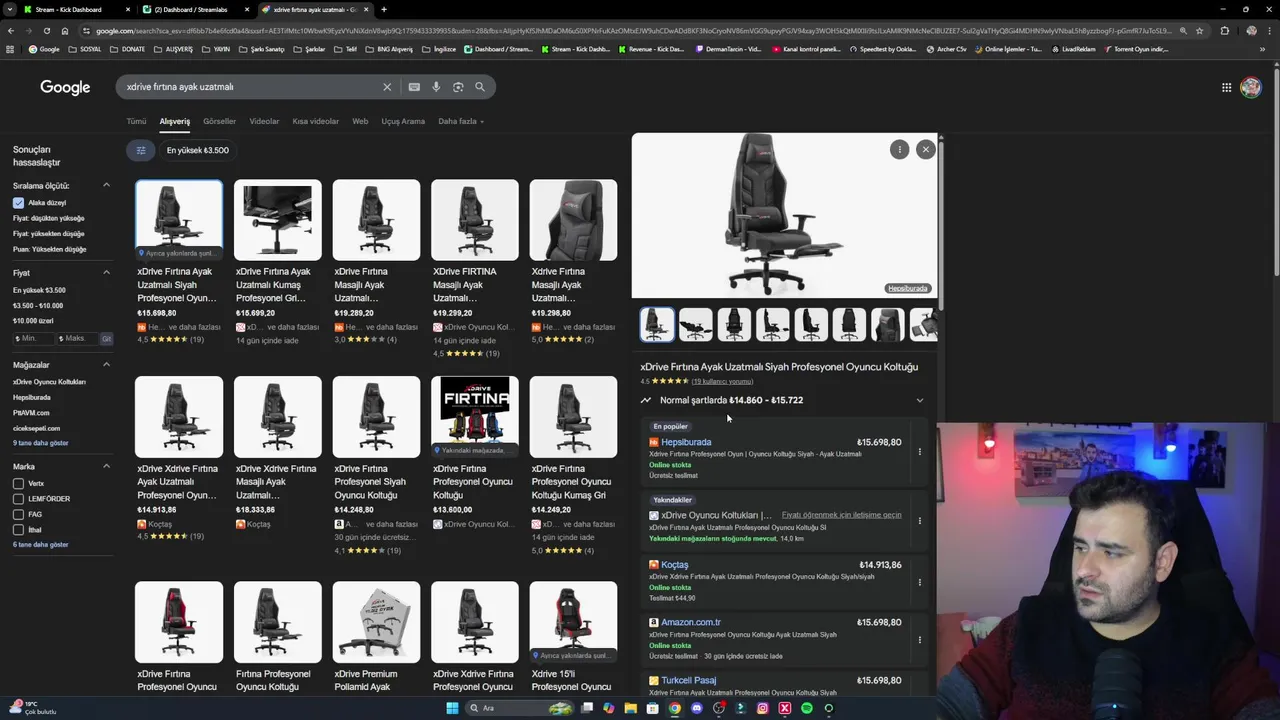Screen dimensions: 1280x720
Task: Open Instagram from taskbar
Action: [763, 708]
